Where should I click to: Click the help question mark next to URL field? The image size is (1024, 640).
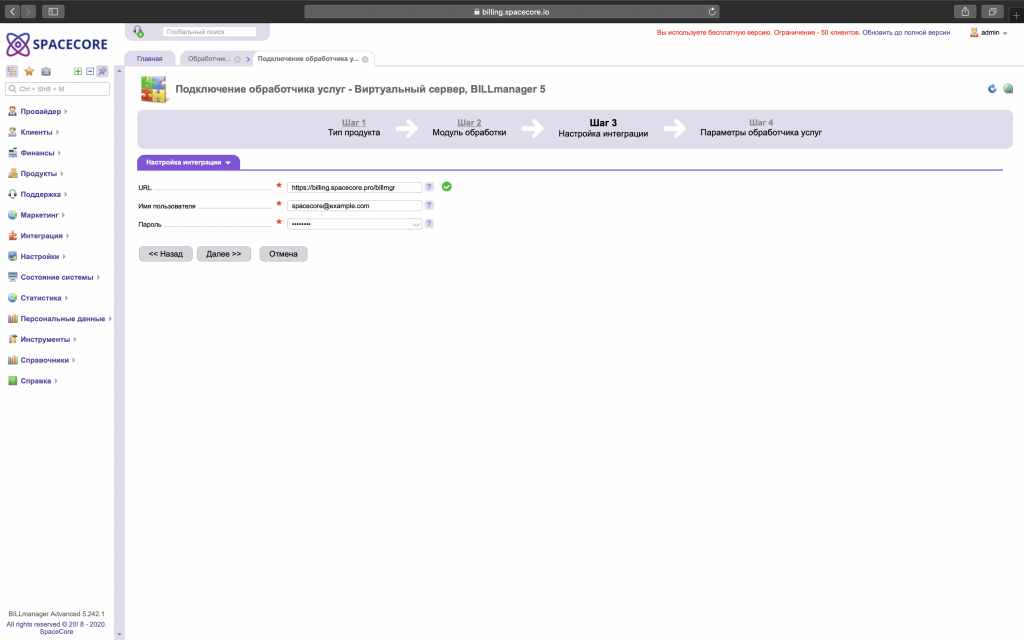429,187
